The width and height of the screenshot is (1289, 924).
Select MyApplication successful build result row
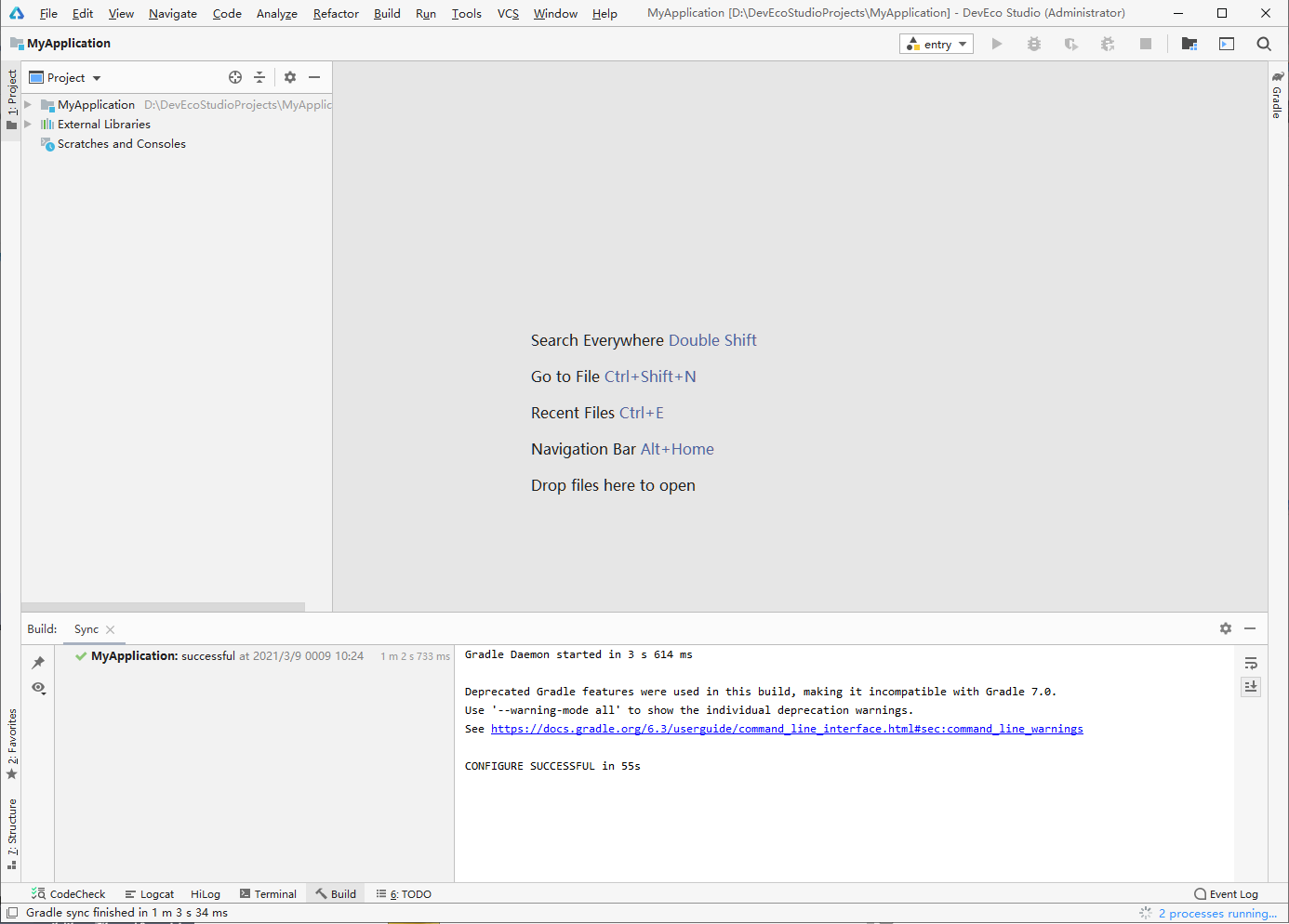[253, 656]
